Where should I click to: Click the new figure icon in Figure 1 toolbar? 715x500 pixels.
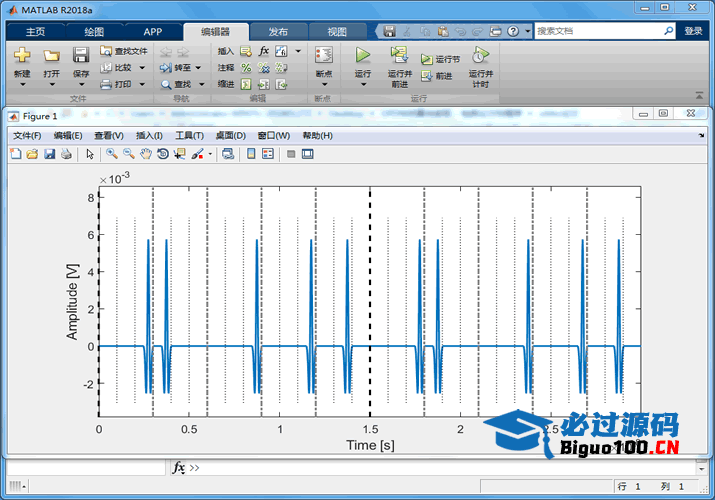click(16, 154)
